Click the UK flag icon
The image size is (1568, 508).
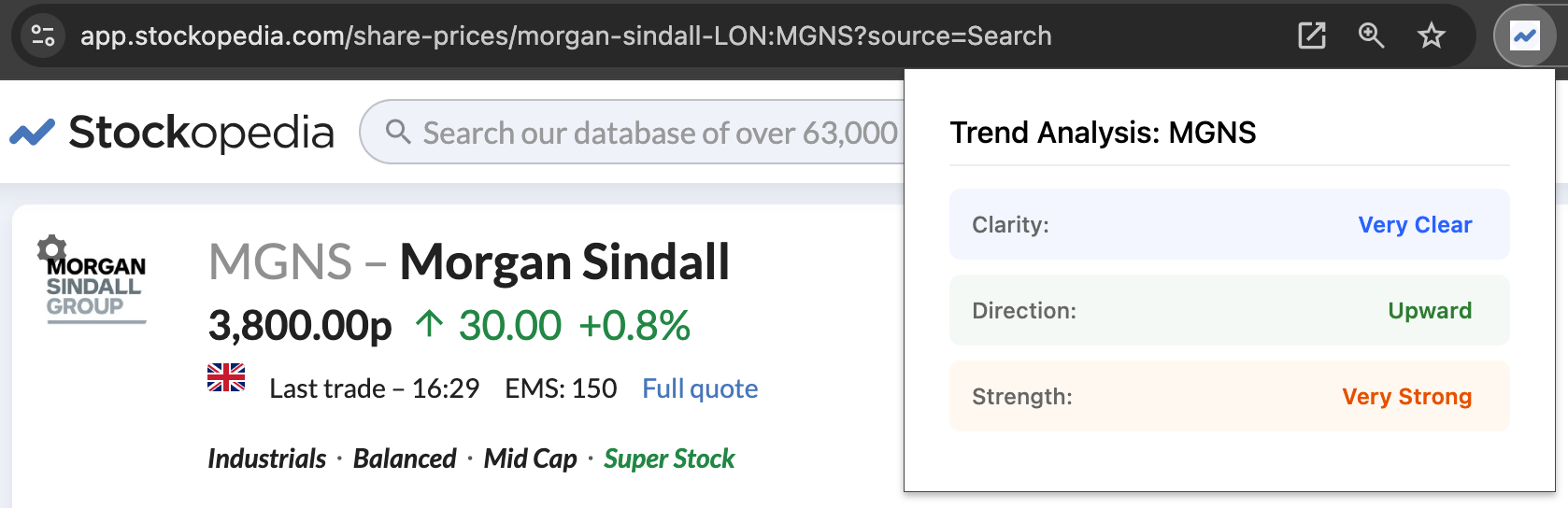click(x=226, y=377)
